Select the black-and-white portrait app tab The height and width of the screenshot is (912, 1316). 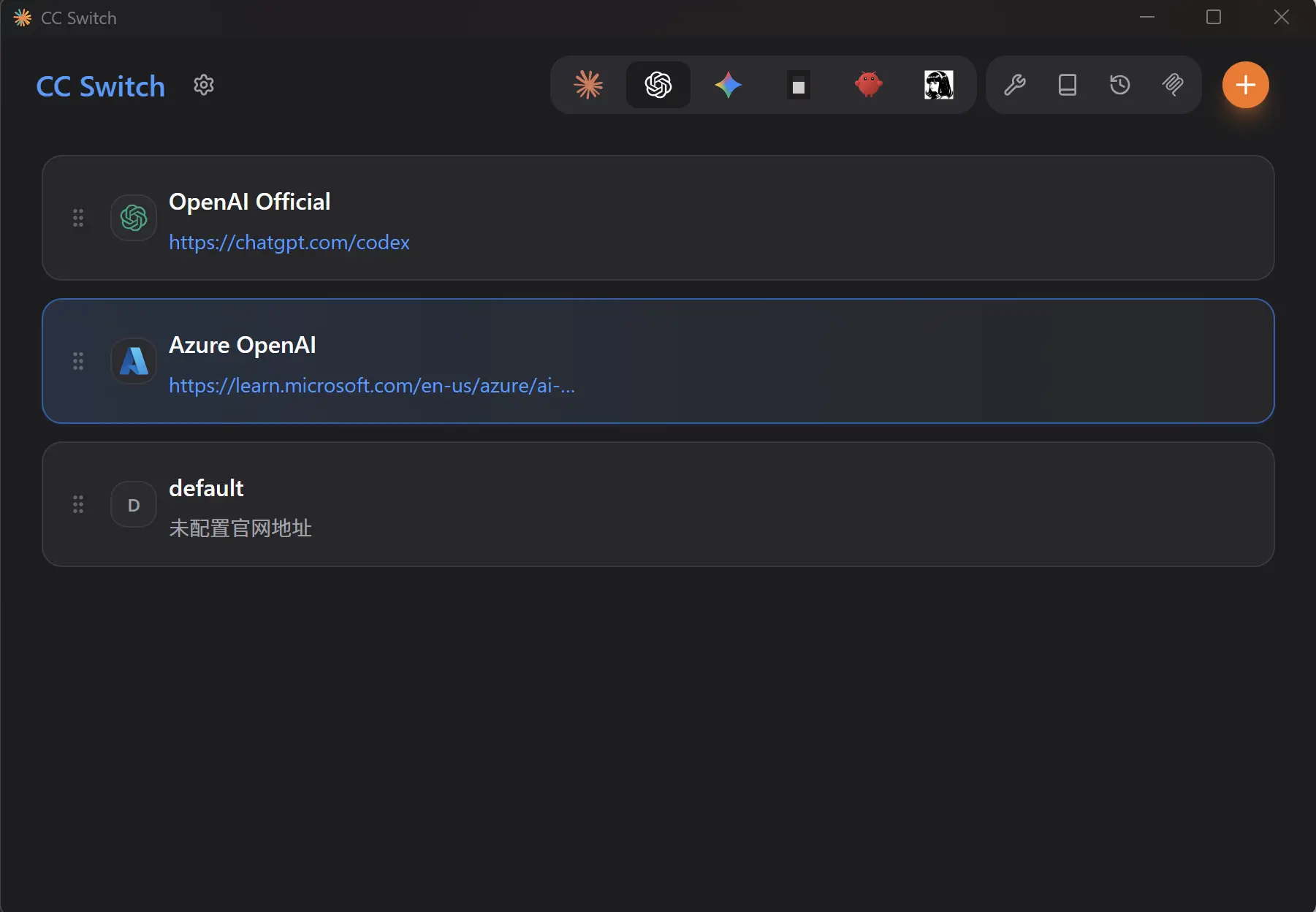click(939, 85)
